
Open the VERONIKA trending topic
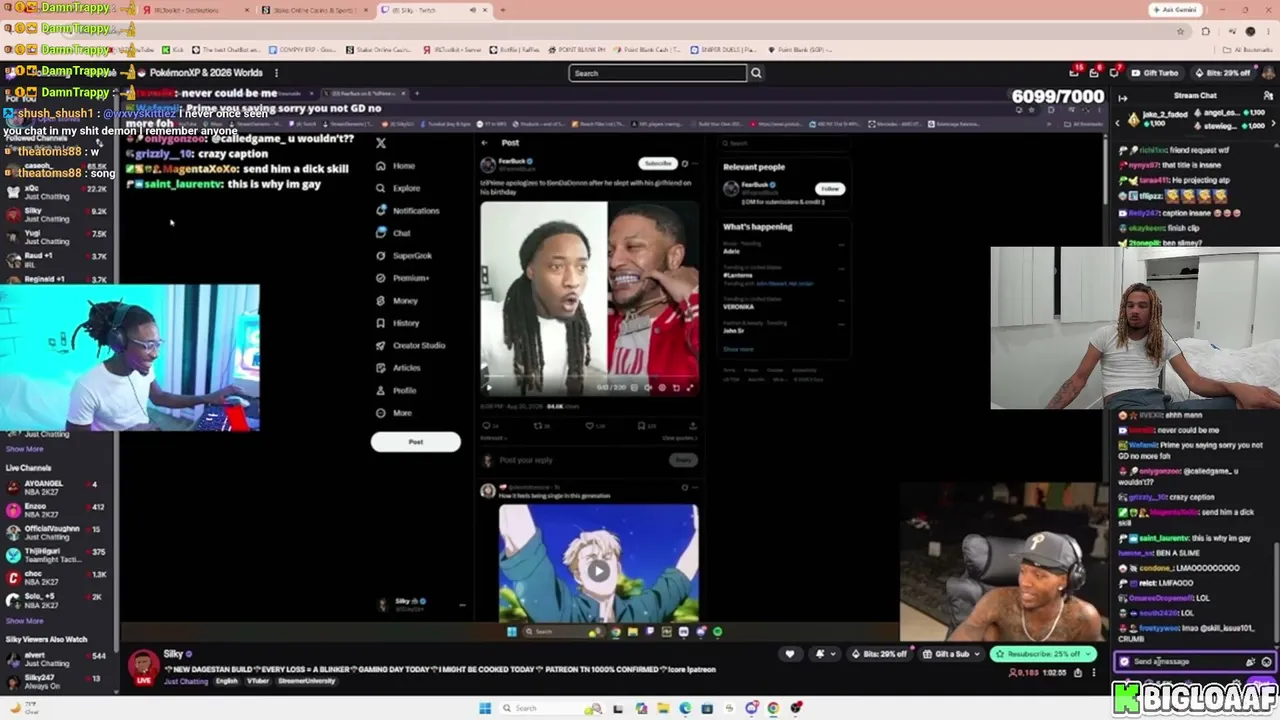pos(741,308)
